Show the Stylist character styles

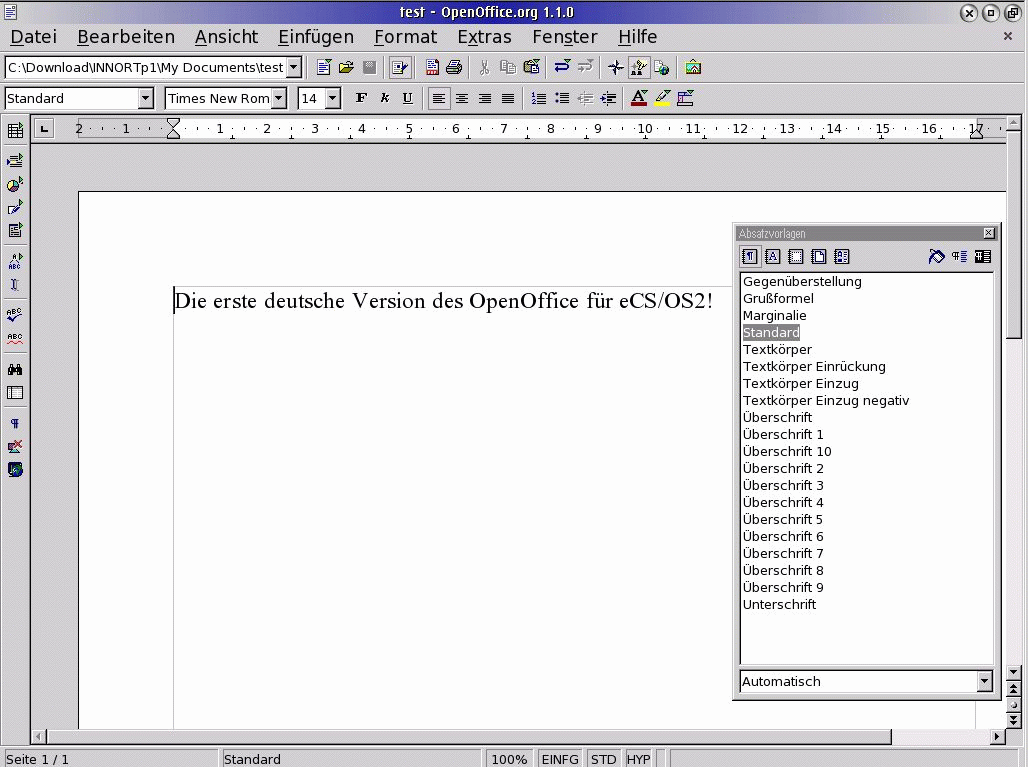click(772, 256)
